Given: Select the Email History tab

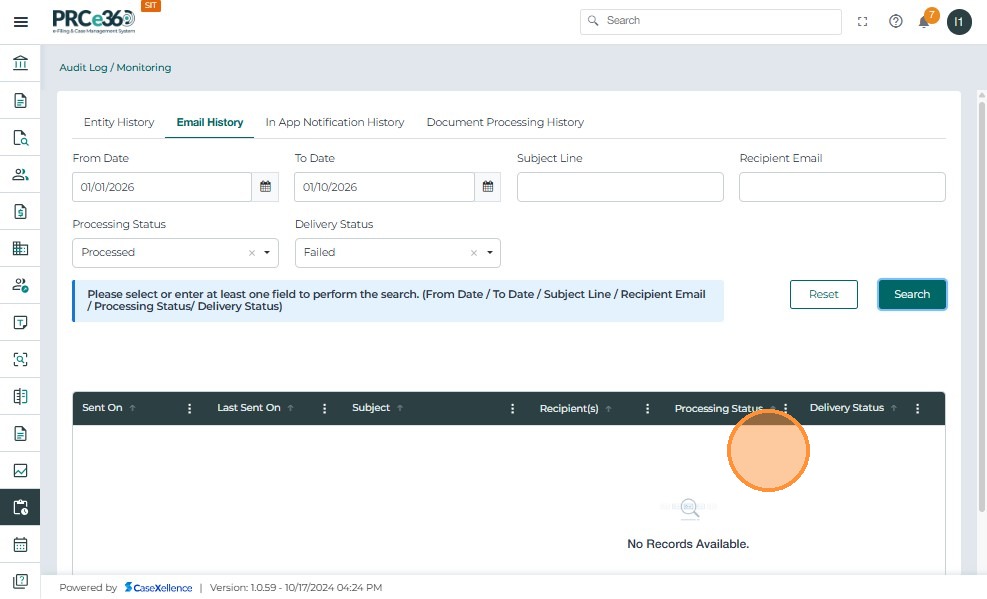Looking at the screenshot, I should [210, 123].
